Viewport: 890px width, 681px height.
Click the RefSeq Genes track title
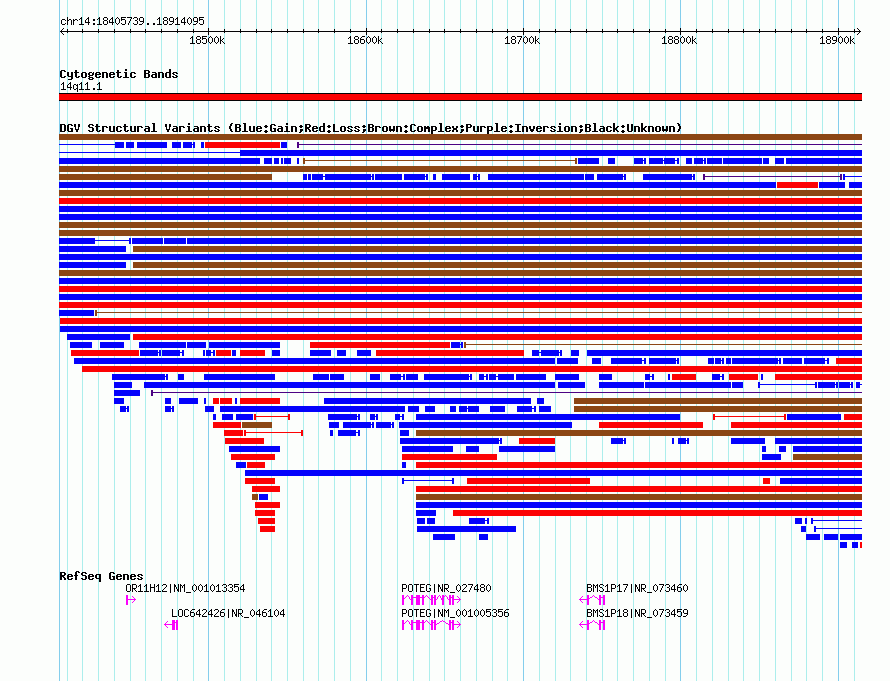pos(101,576)
